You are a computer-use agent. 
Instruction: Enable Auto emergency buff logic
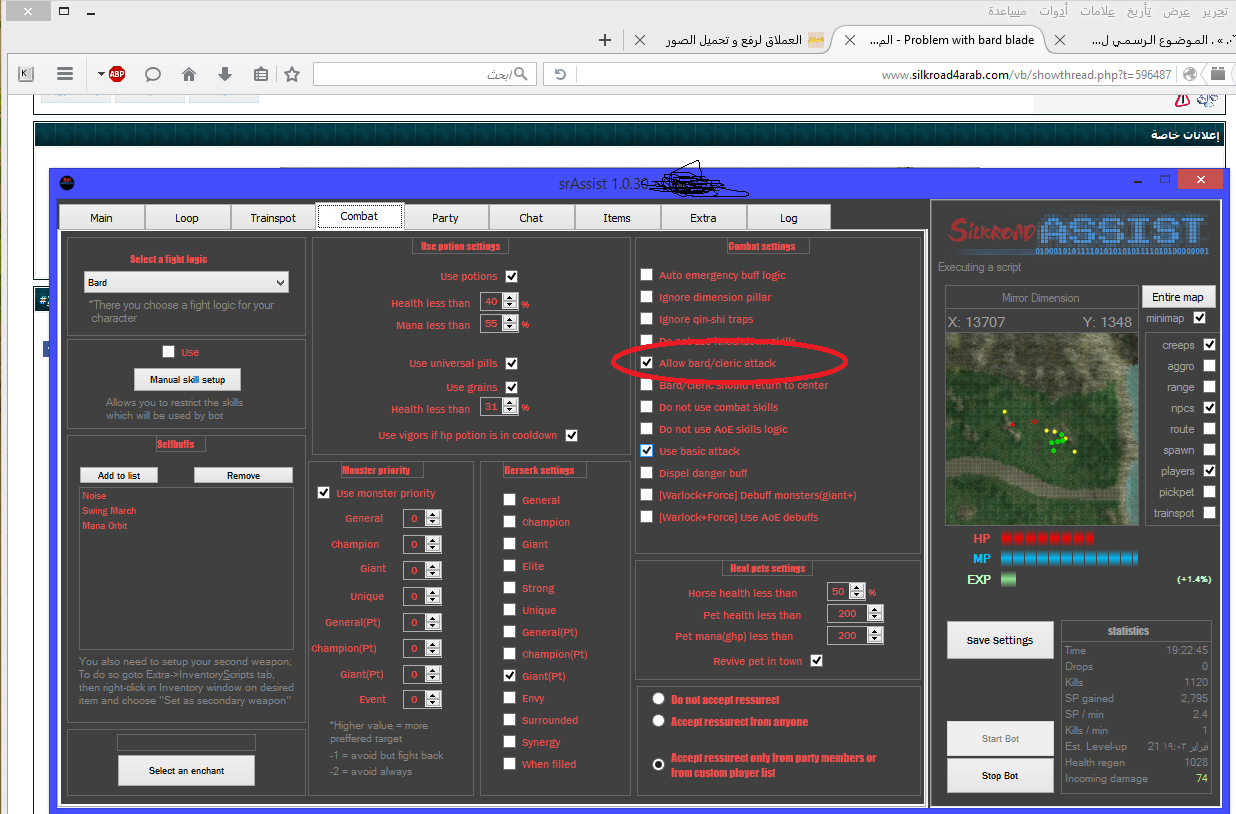click(x=647, y=275)
